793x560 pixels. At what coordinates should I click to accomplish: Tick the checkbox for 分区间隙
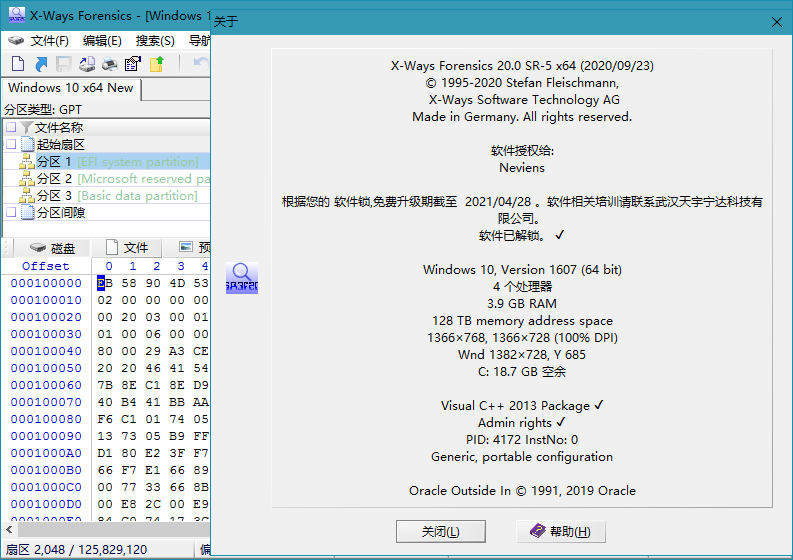point(11,212)
